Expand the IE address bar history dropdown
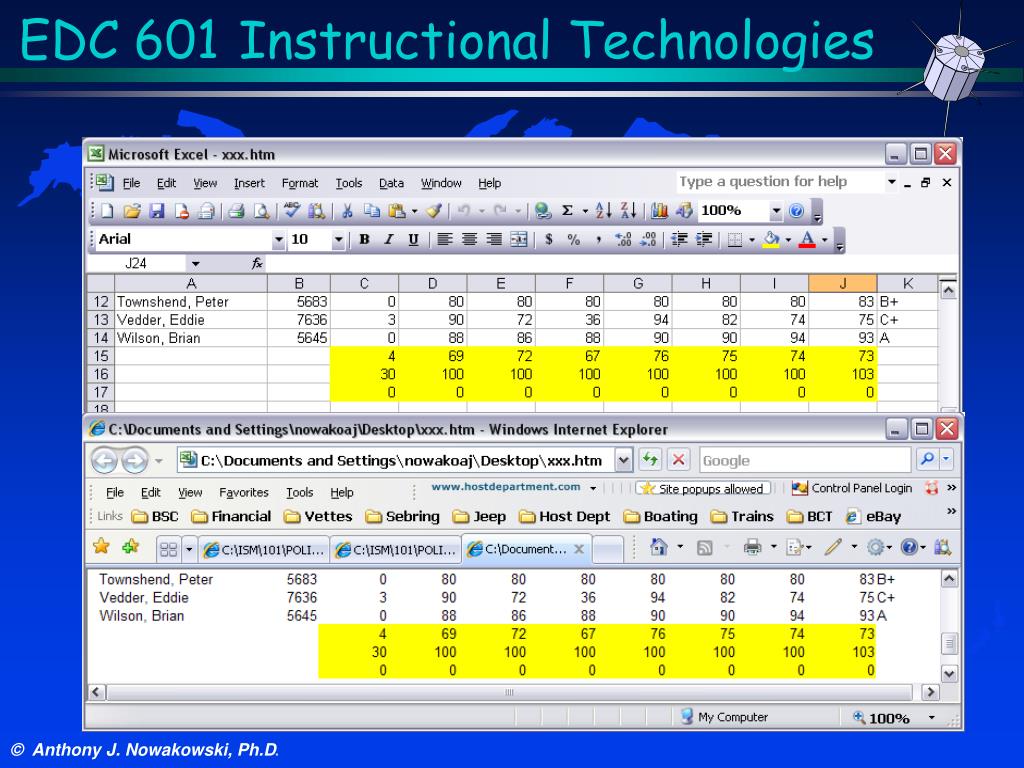 (624, 460)
